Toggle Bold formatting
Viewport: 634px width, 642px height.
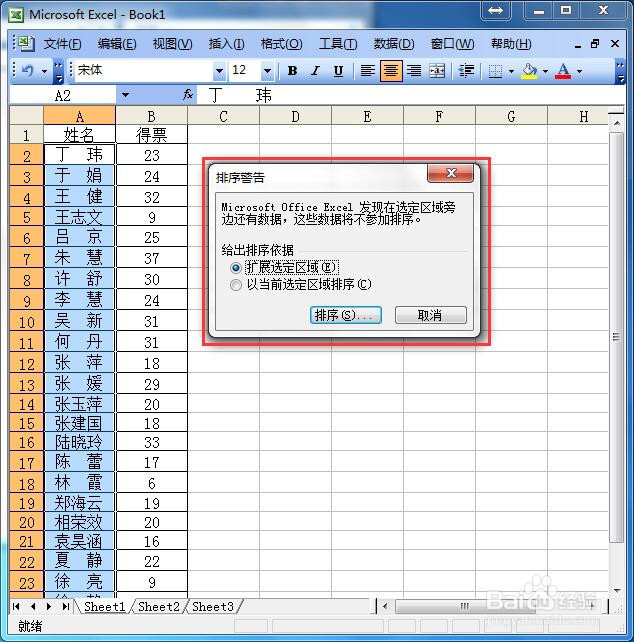pos(292,71)
